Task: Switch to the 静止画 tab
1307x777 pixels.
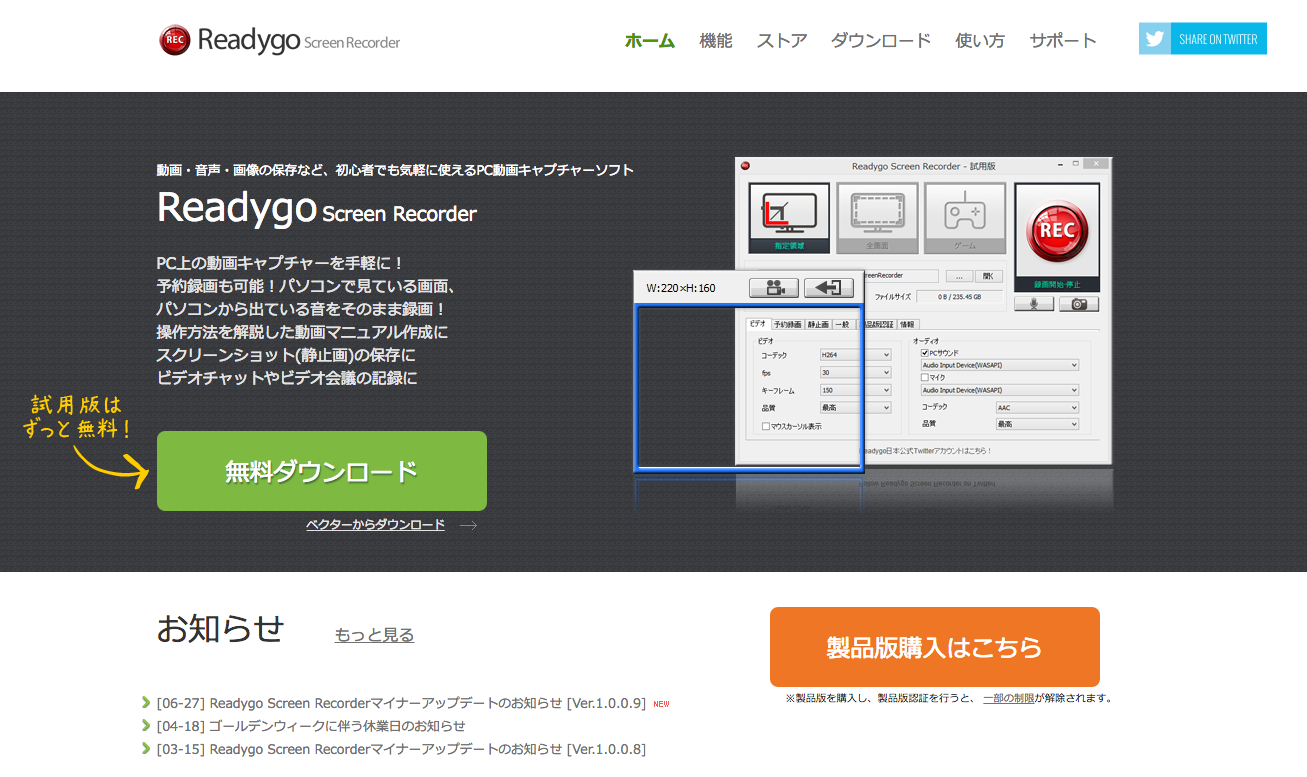Action: [818, 324]
